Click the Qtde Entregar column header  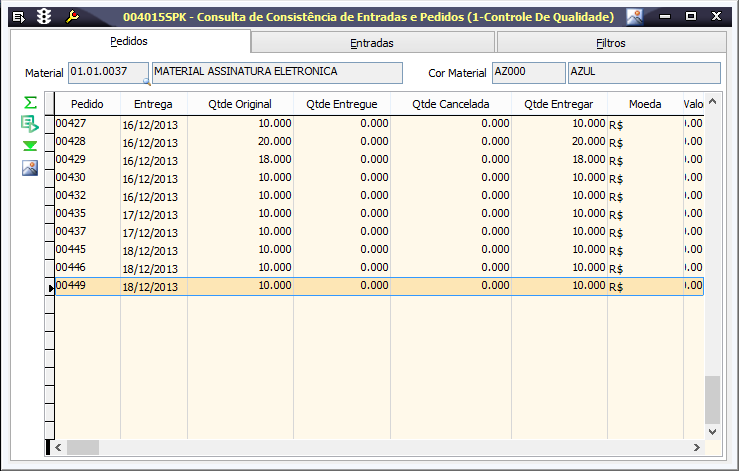pyautogui.click(x=558, y=104)
